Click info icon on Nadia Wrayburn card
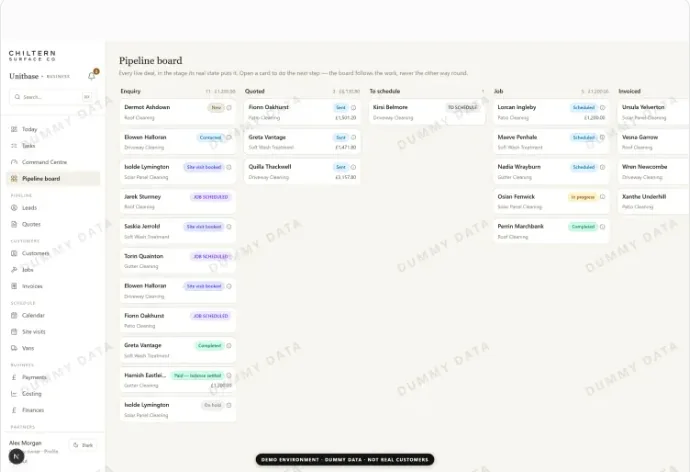 [x=602, y=167]
